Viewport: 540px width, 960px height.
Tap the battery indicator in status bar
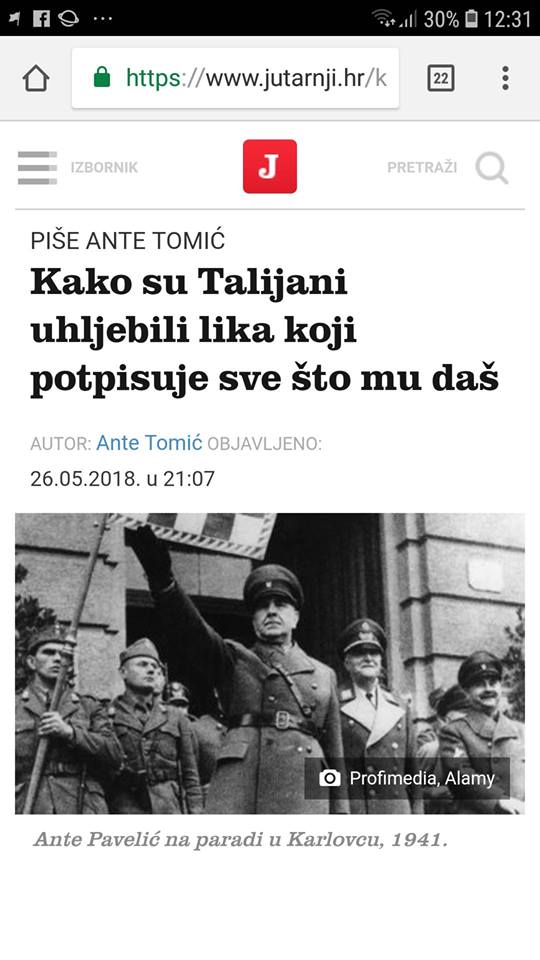[471, 19]
